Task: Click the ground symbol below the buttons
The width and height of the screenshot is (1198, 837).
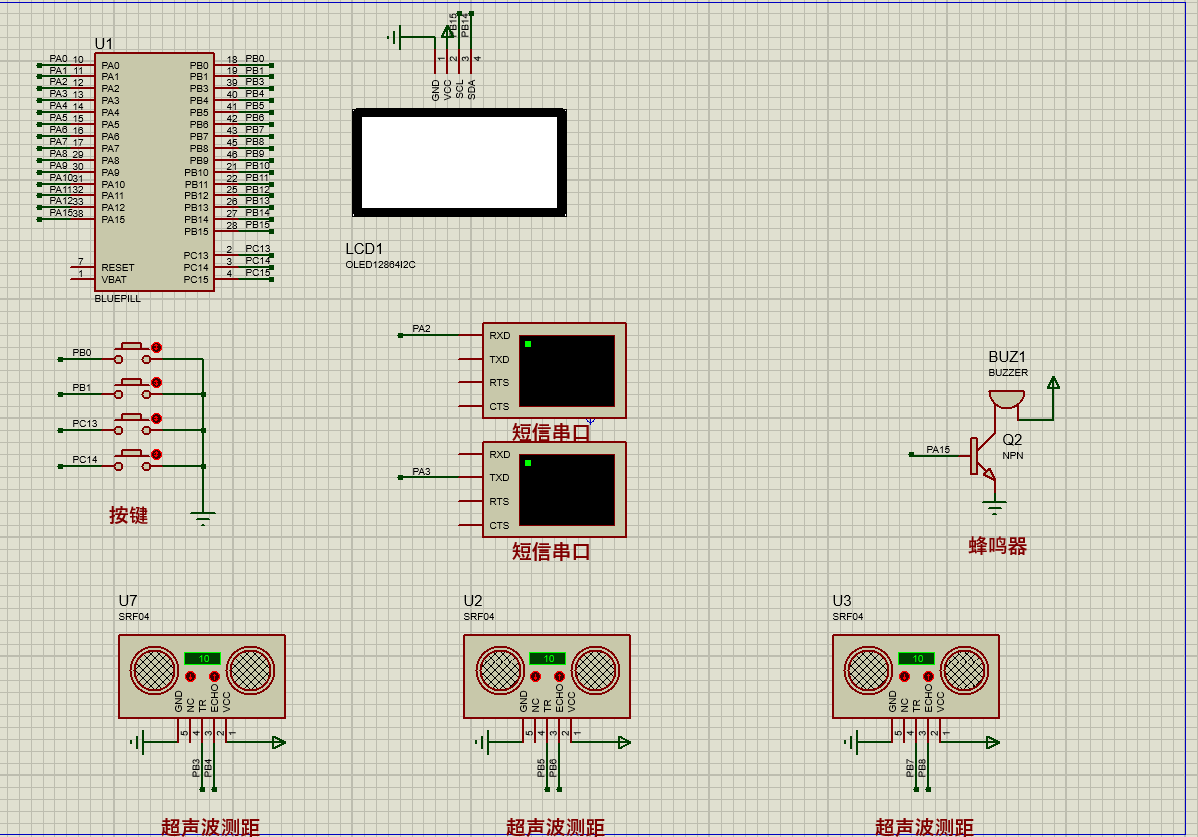Action: point(203,519)
